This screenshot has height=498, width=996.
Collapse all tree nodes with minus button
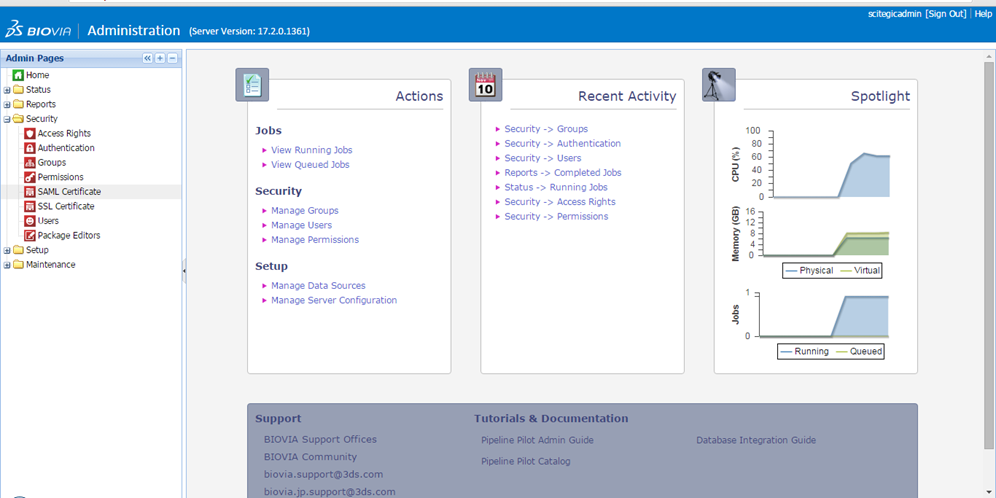tap(172, 58)
